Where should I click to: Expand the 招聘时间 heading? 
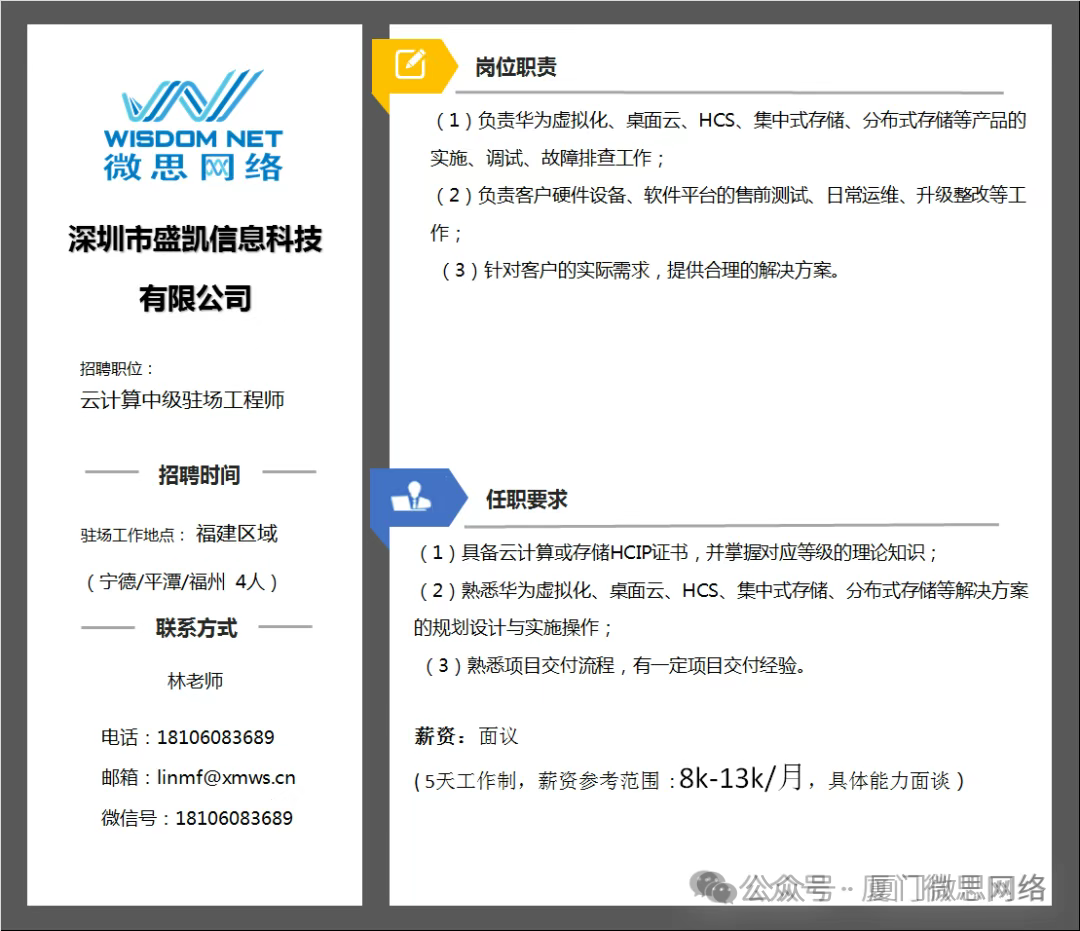[197, 475]
